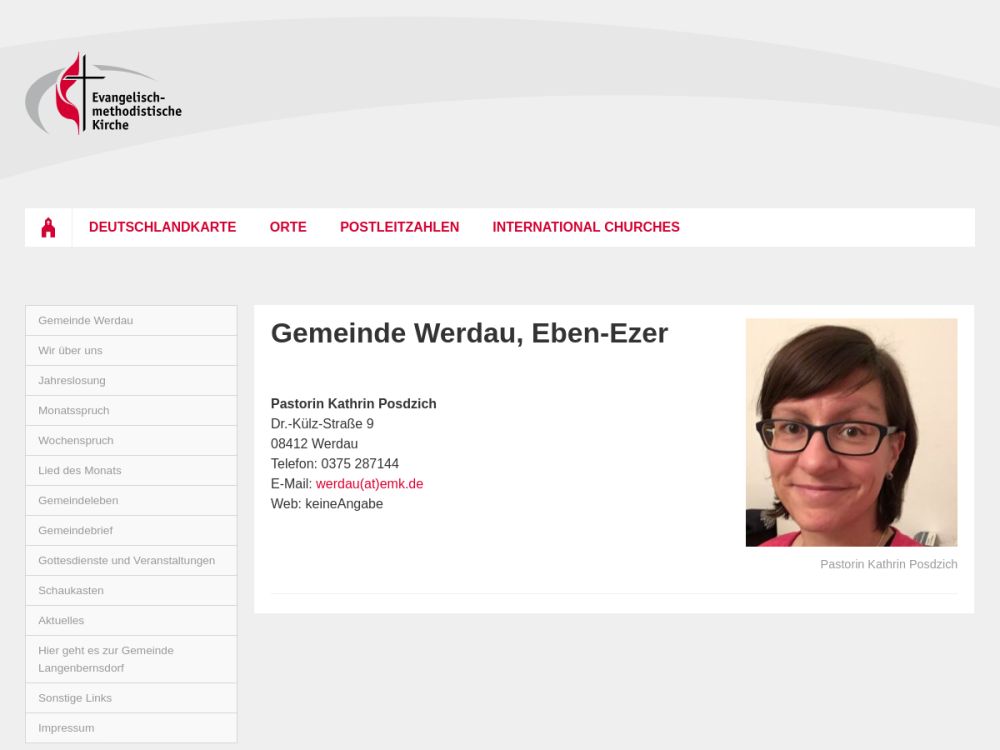Open the Schaukasten page
The height and width of the screenshot is (750, 1000).
point(131,590)
